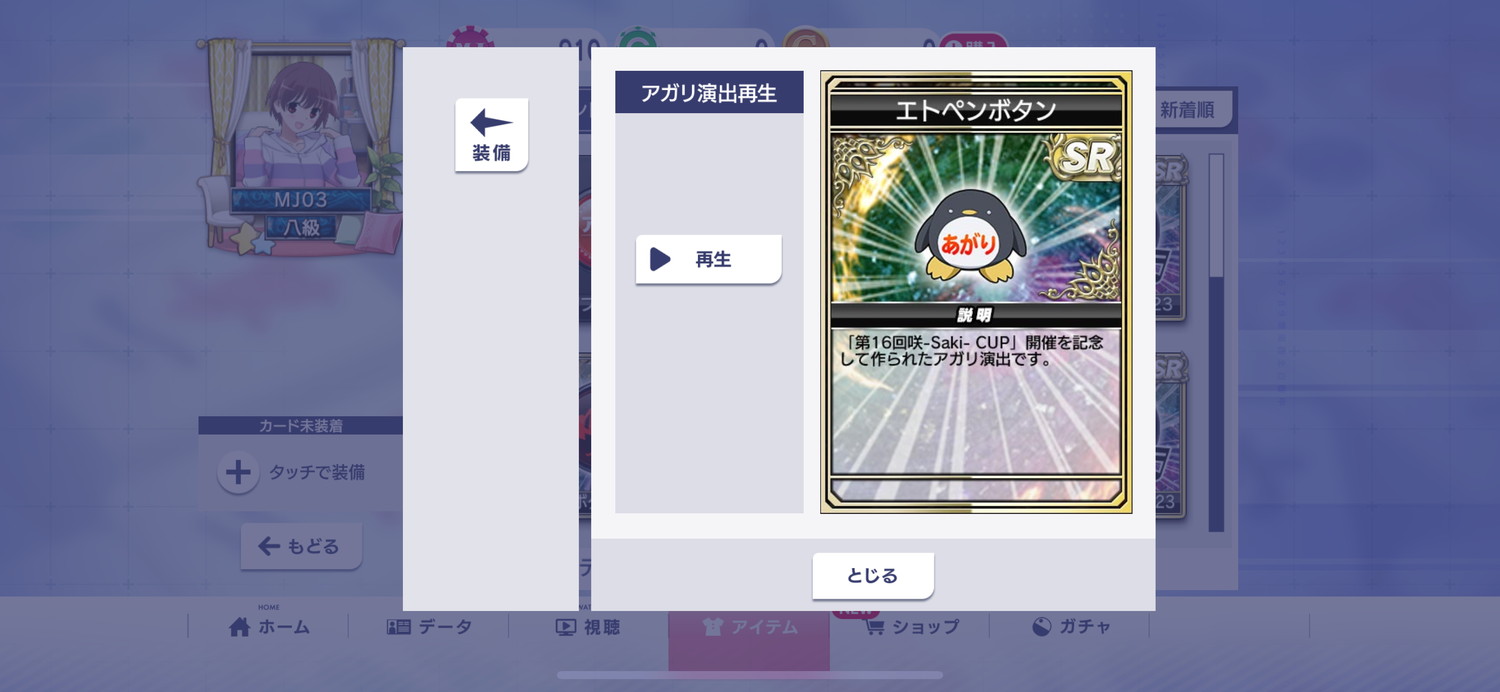
Task: Open the データ tab
Action: pos(429,627)
